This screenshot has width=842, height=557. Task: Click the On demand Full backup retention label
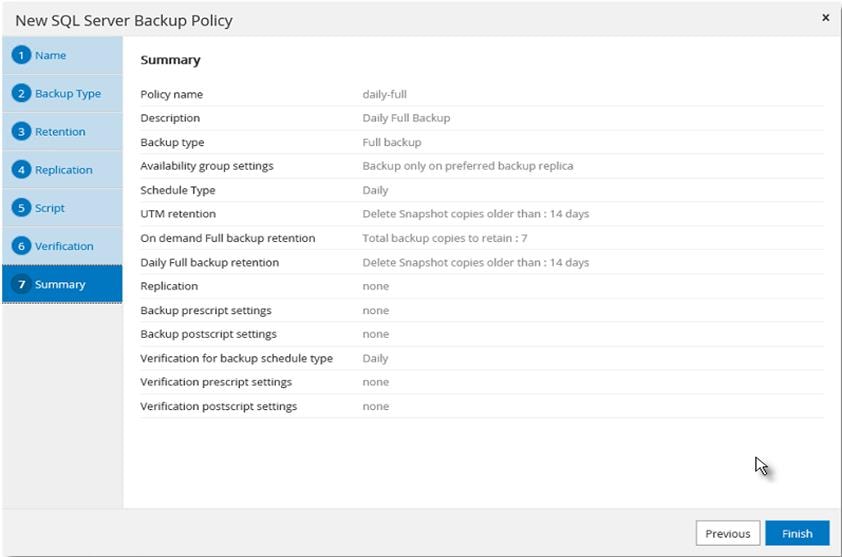pos(228,238)
